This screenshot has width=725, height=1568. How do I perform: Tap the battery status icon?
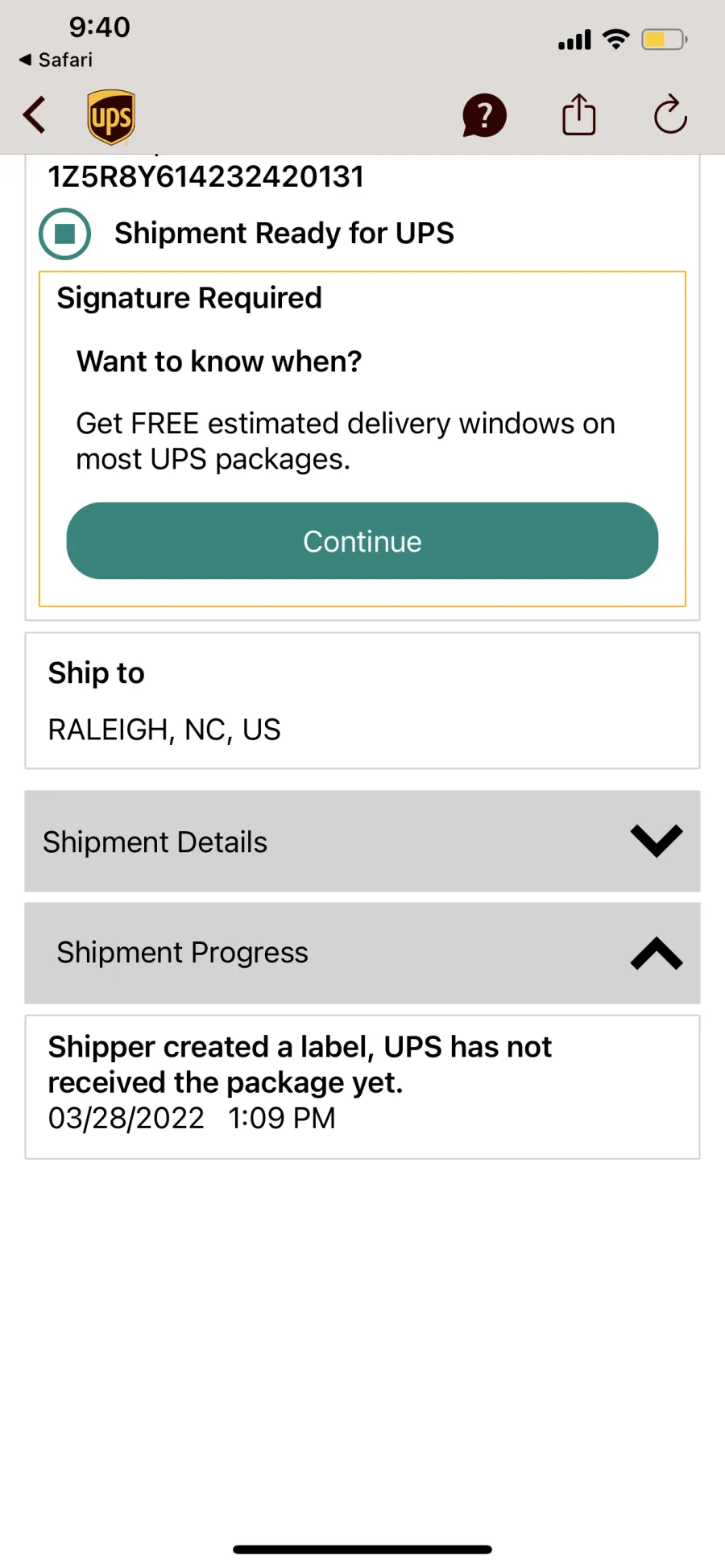pos(664,39)
